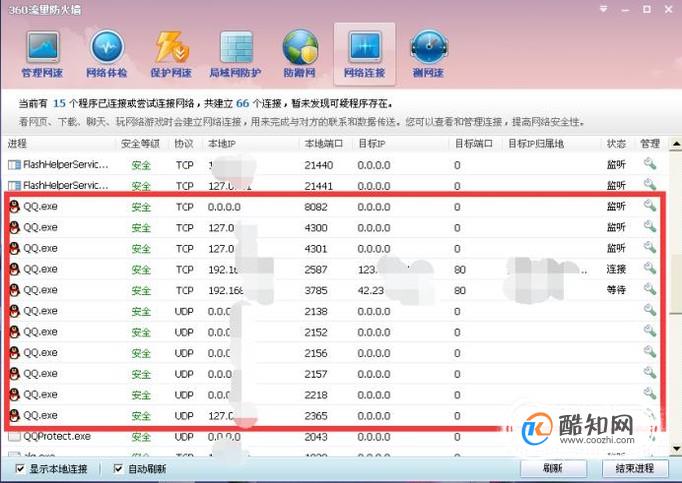
Task: Click QQProtect.exe process icon
Action: coord(14,436)
